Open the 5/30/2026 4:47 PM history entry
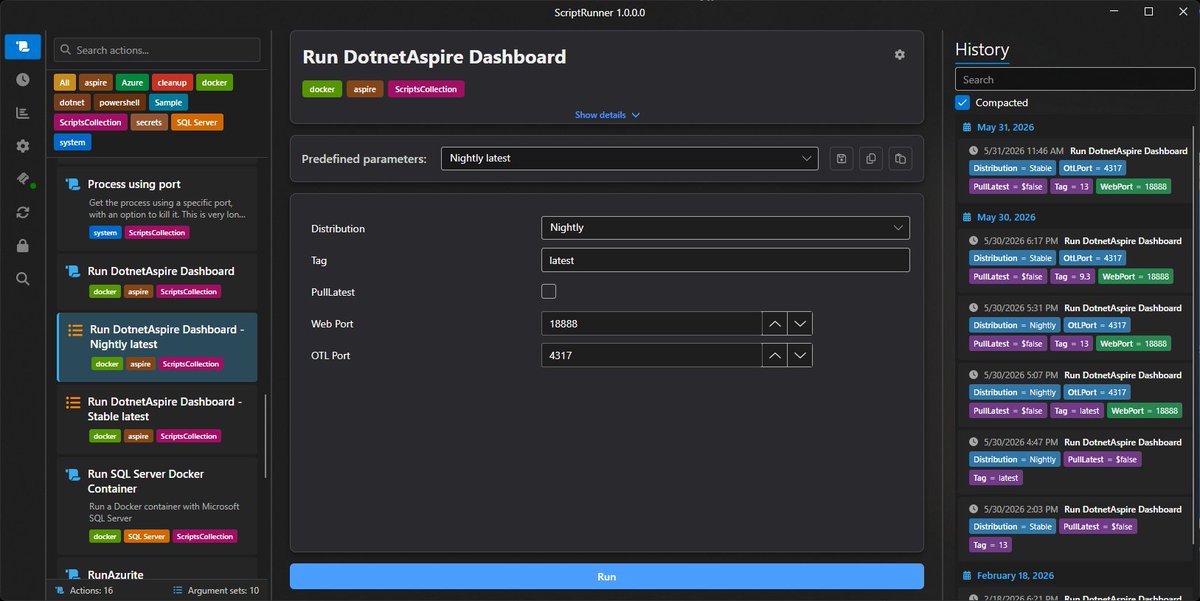1200x601 pixels. (x=1077, y=460)
